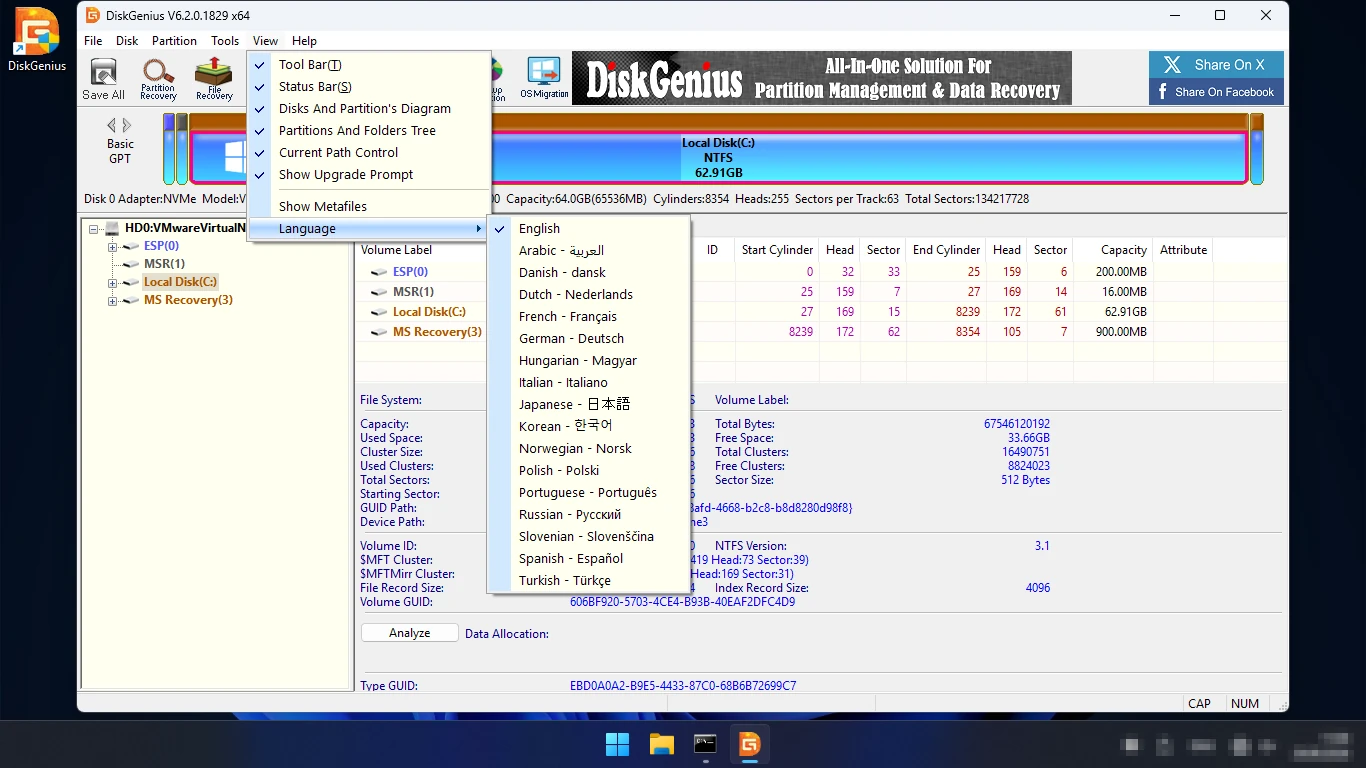Toggle the Status Bar option
The width and height of the screenshot is (1366, 768).
pyautogui.click(x=369, y=87)
